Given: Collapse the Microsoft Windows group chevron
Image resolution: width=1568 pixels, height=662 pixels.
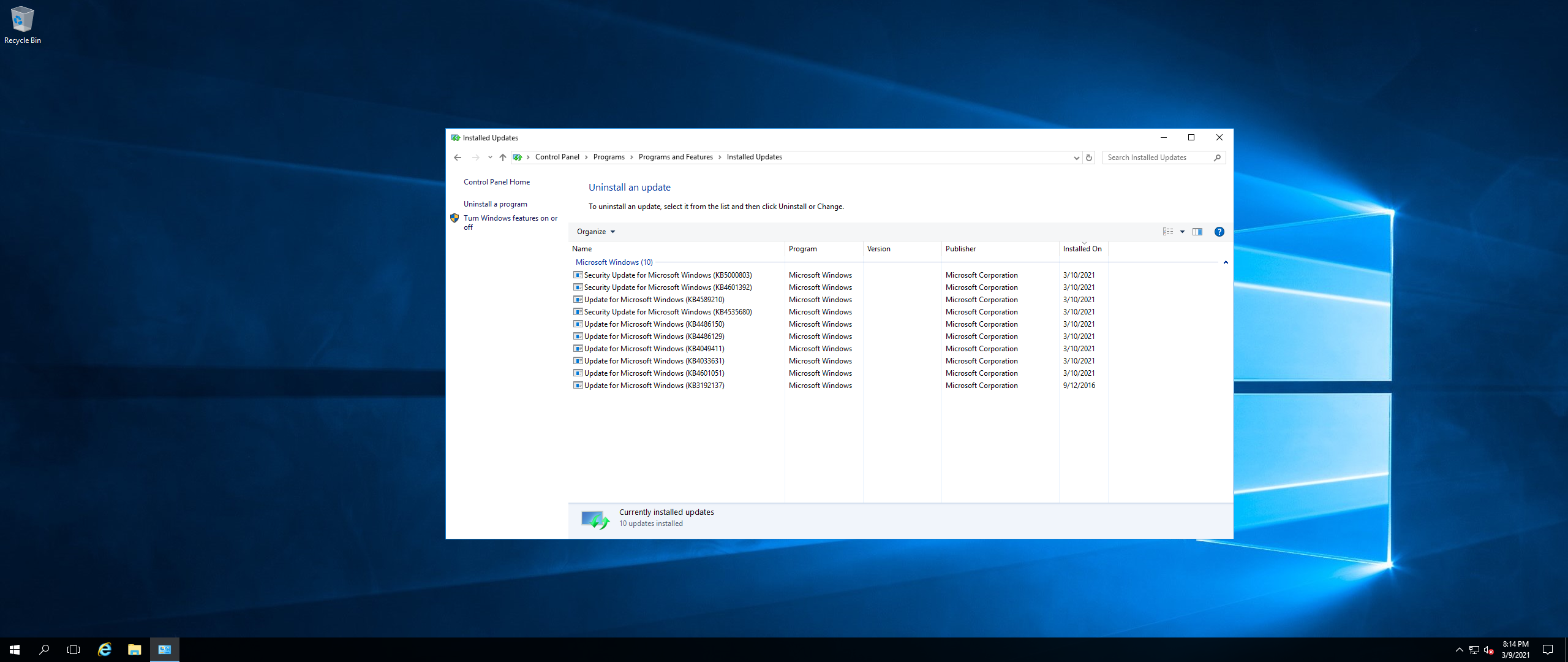Looking at the screenshot, I should (1226, 262).
